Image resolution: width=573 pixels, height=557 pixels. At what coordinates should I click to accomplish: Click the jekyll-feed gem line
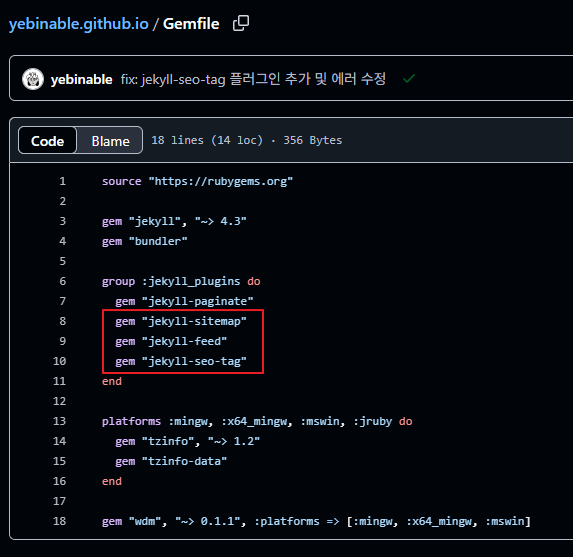pyautogui.click(x=171, y=341)
